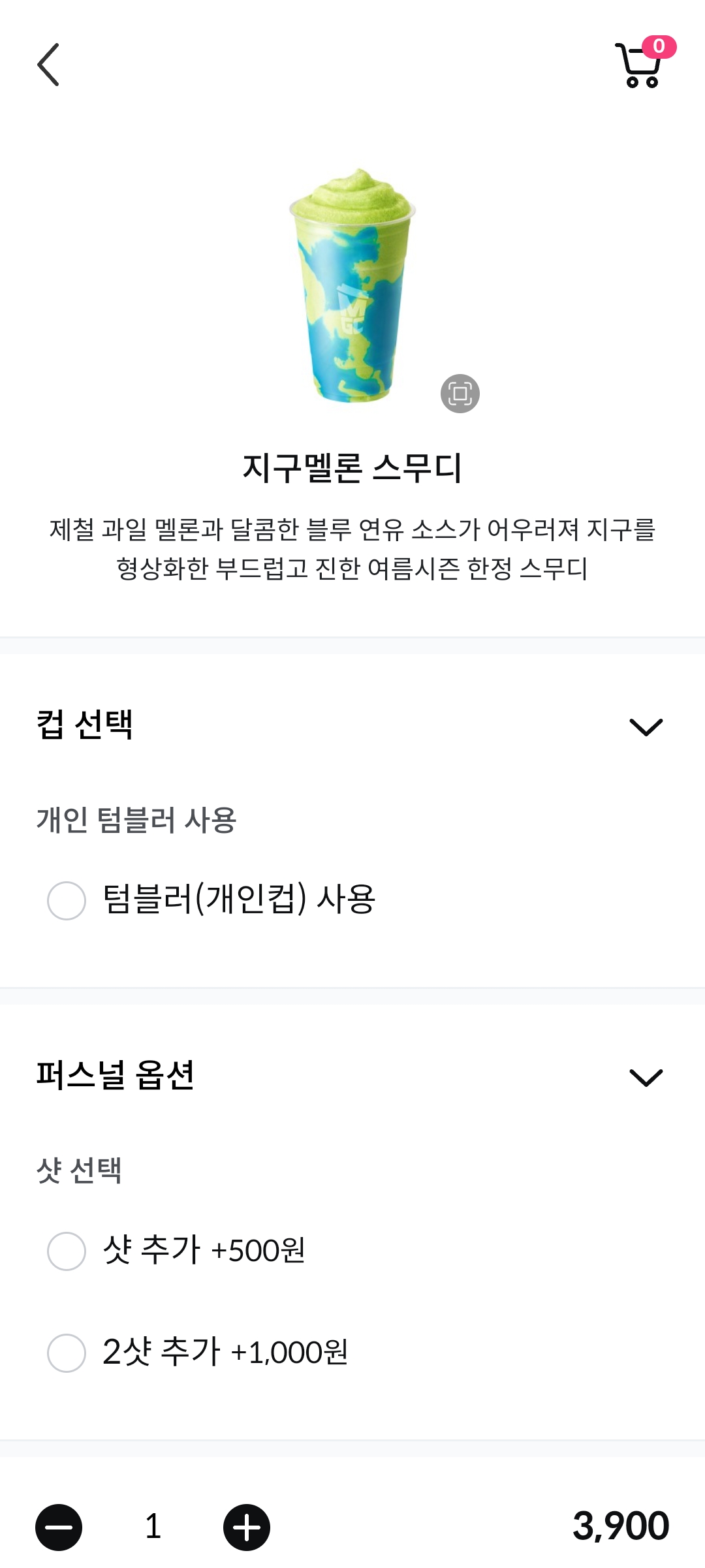The width and height of the screenshot is (705, 1568).
Task: Tap the 컵 선택 section heading
Action: click(85, 725)
